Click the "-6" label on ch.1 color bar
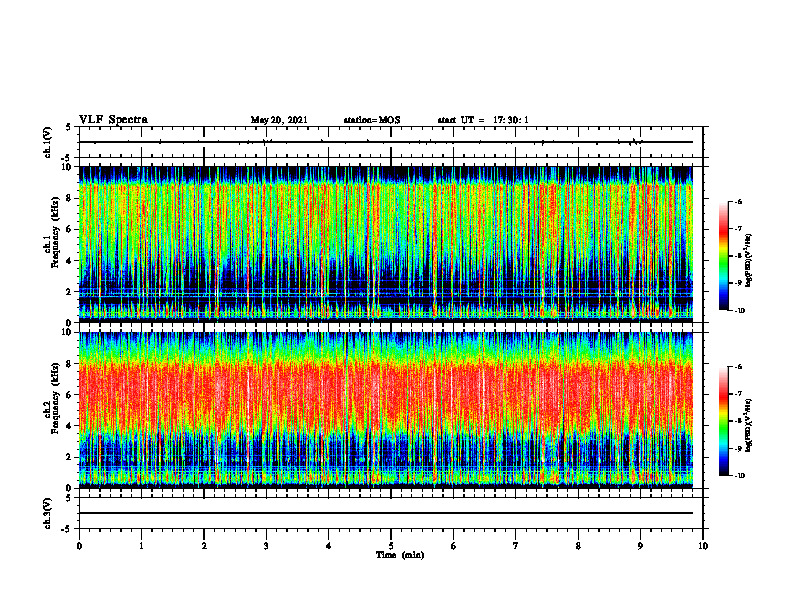The width and height of the screenshot is (792, 612). 738,202
